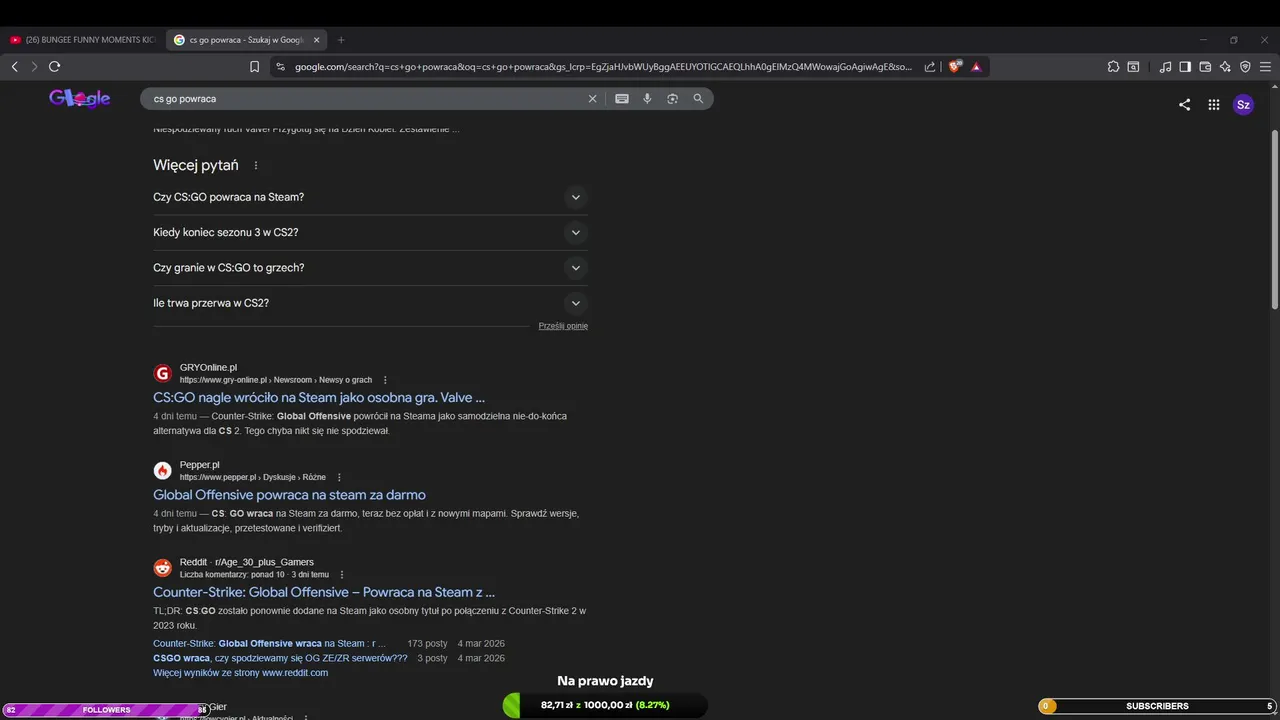
Task: Reload the current page
Action: (54, 67)
